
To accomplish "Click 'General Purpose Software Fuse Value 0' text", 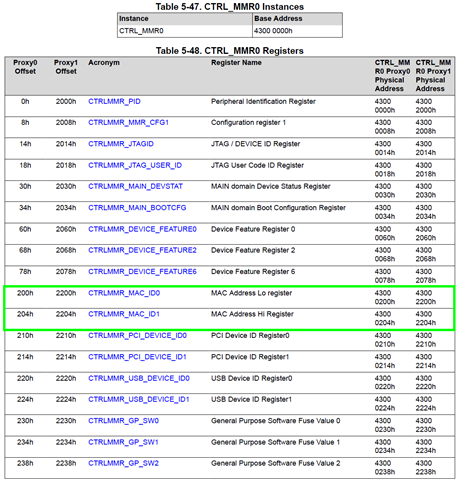I will [x=275, y=421].
